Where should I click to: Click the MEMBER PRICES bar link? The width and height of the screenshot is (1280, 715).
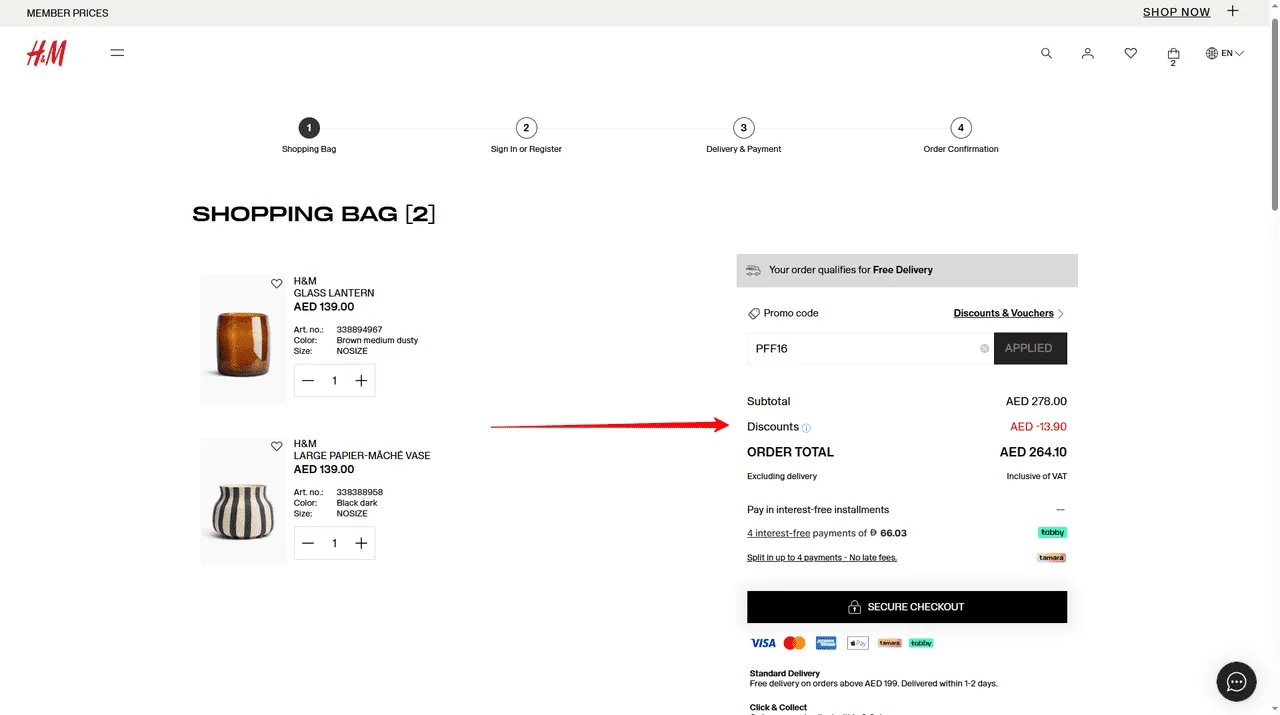click(x=67, y=13)
